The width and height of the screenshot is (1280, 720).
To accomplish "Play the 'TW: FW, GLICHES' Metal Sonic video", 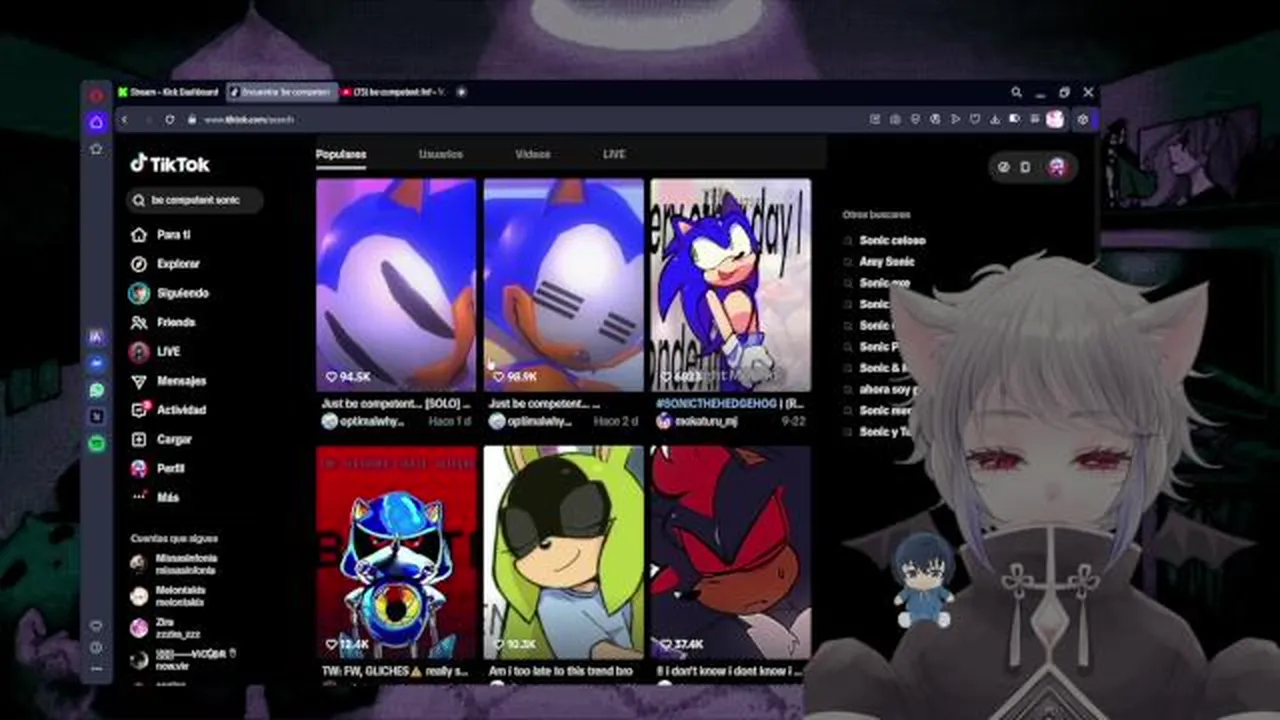I will [x=396, y=552].
